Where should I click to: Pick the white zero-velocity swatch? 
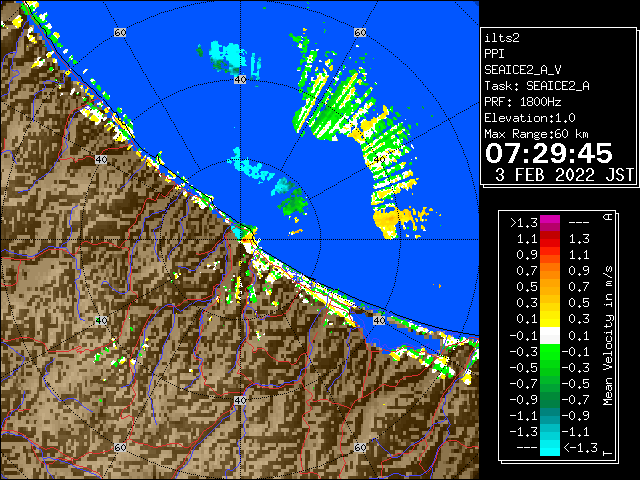[550, 336]
